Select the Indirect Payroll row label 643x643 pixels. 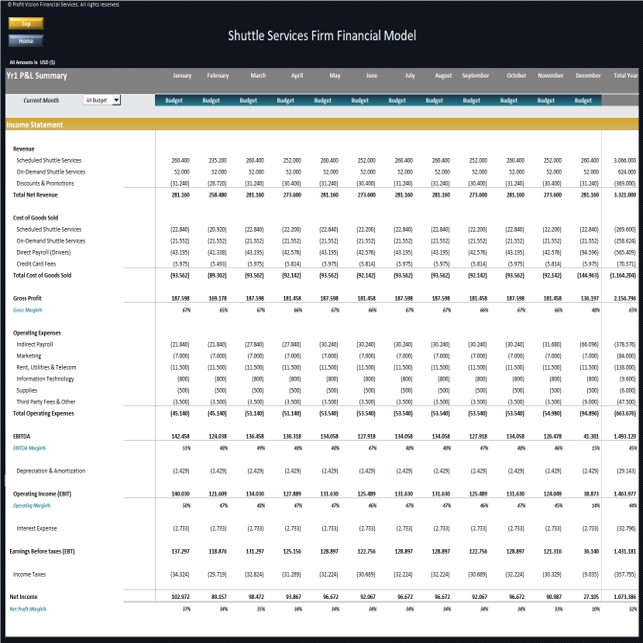tap(35, 344)
